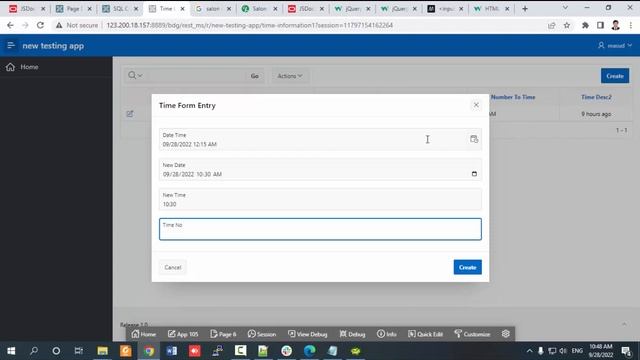
Task: Expand the search column selector magnifier
Action: 135,76
